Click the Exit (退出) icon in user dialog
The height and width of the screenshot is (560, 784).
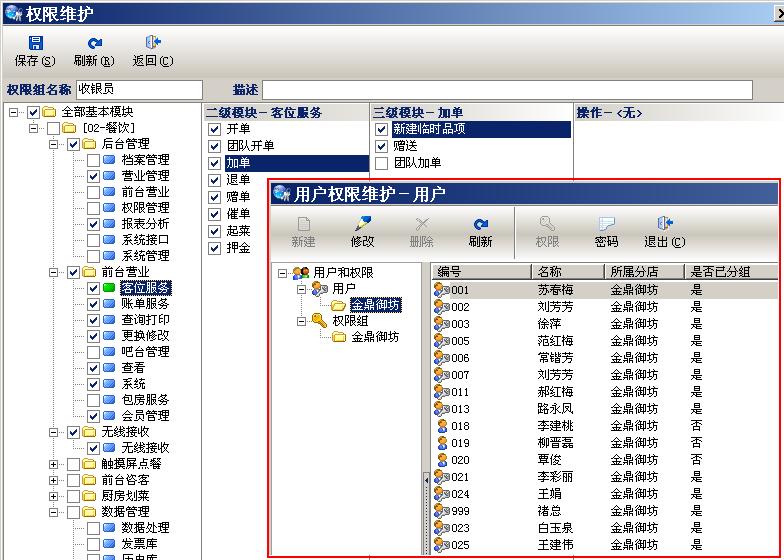(664, 224)
